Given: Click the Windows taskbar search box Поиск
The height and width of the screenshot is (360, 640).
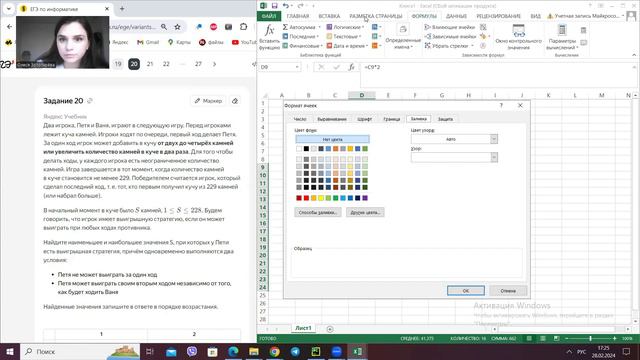Looking at the screenshot, I should [80, 351].
